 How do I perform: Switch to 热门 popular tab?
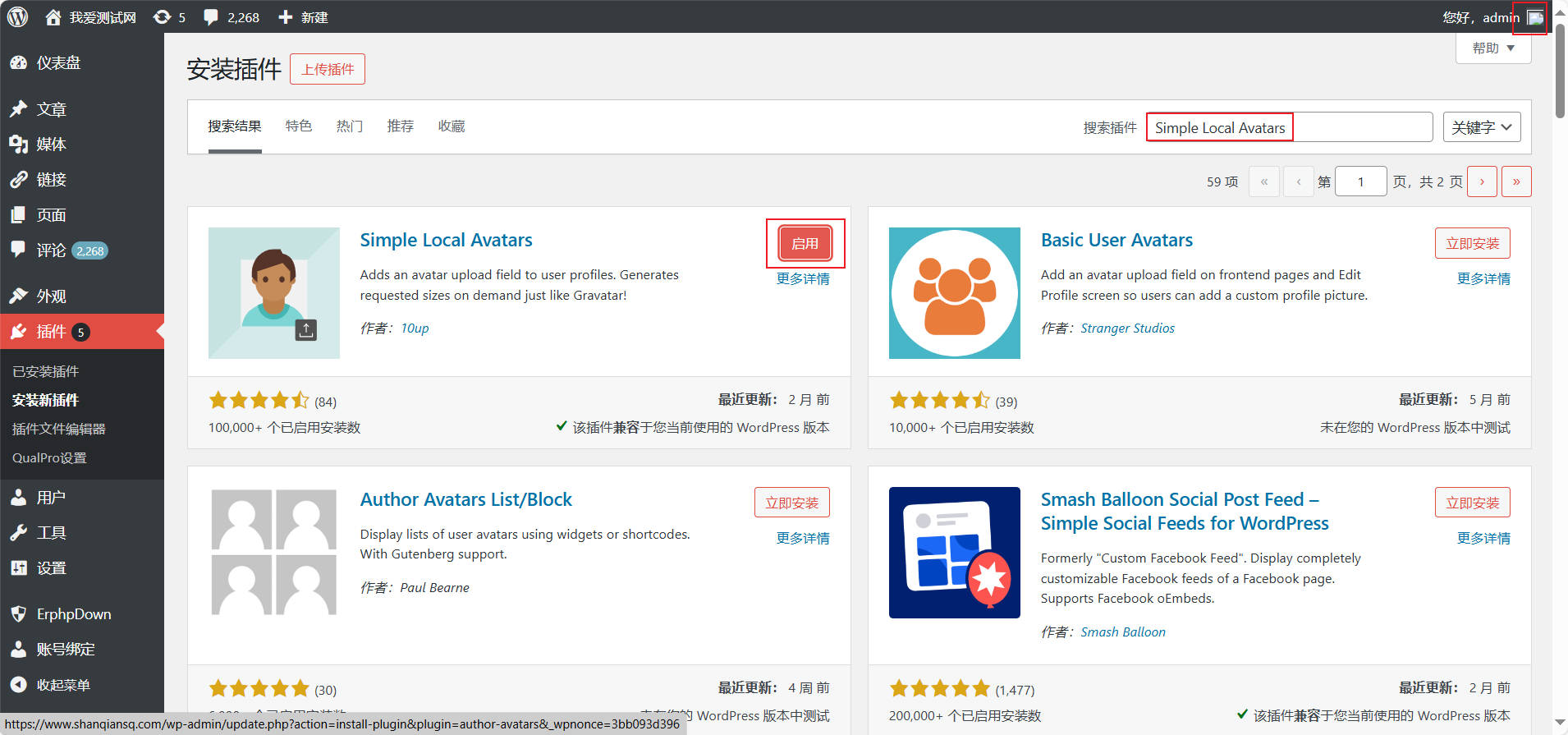[x=350, y=126]
